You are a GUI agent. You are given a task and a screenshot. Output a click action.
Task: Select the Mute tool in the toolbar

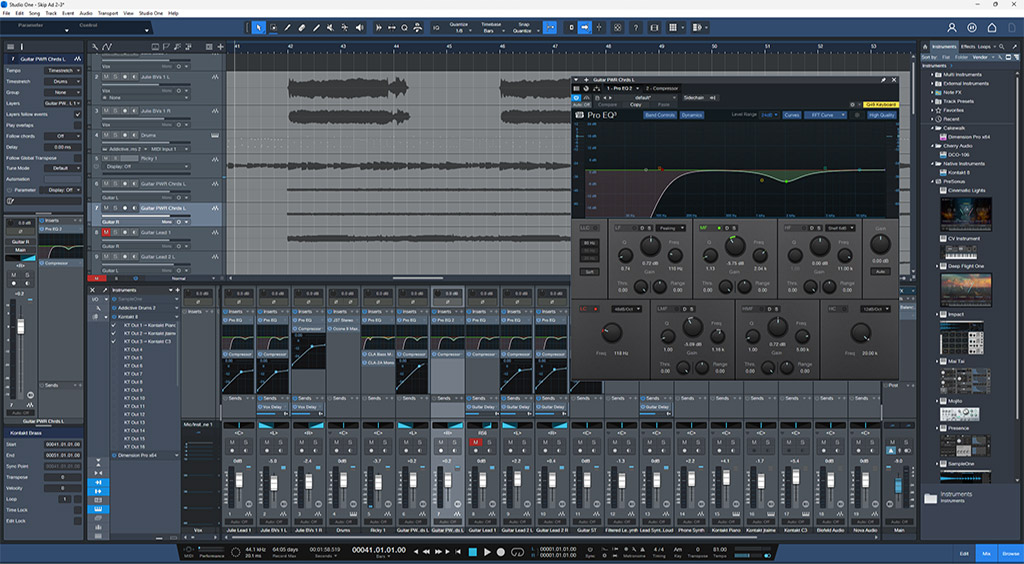tap(330, 27)
